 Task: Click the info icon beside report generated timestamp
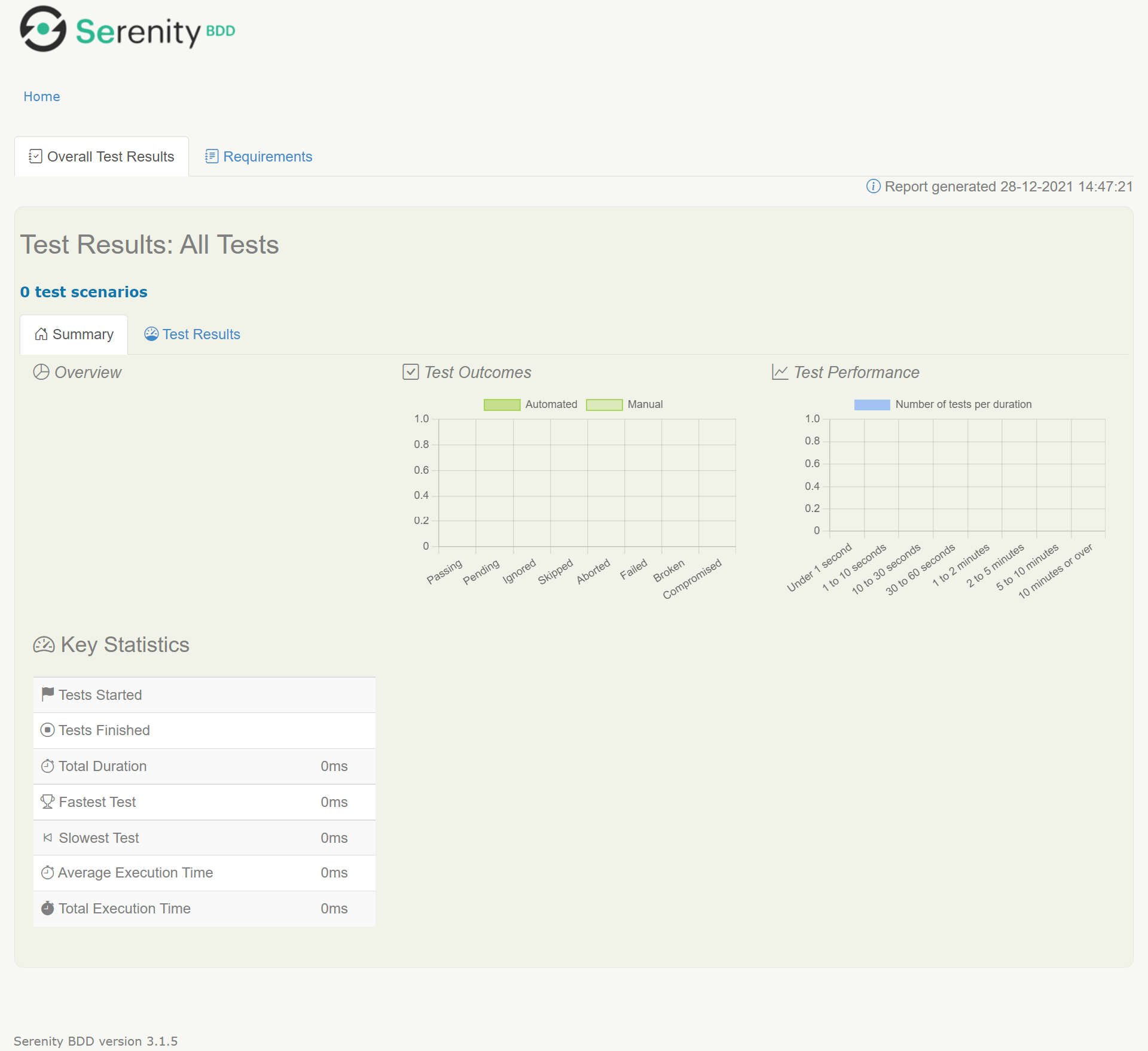click(x=873, y=186)
